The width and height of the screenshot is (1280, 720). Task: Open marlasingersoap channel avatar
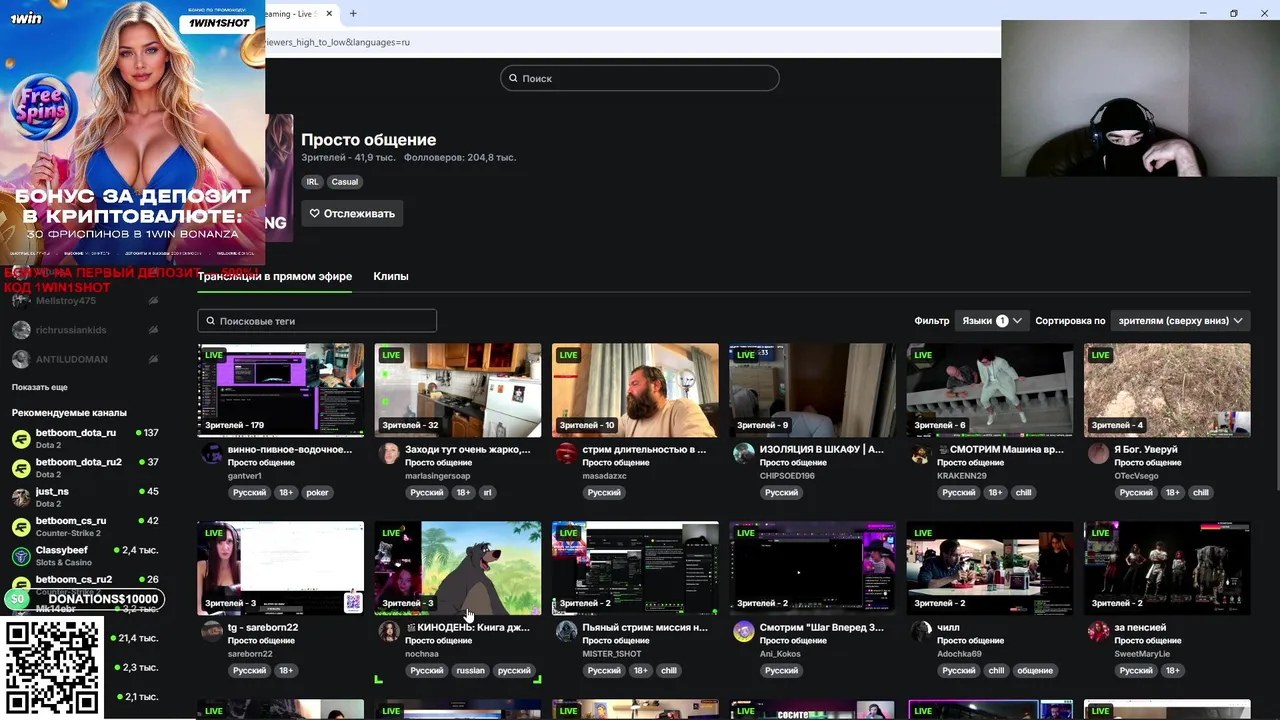pos(389,454)
